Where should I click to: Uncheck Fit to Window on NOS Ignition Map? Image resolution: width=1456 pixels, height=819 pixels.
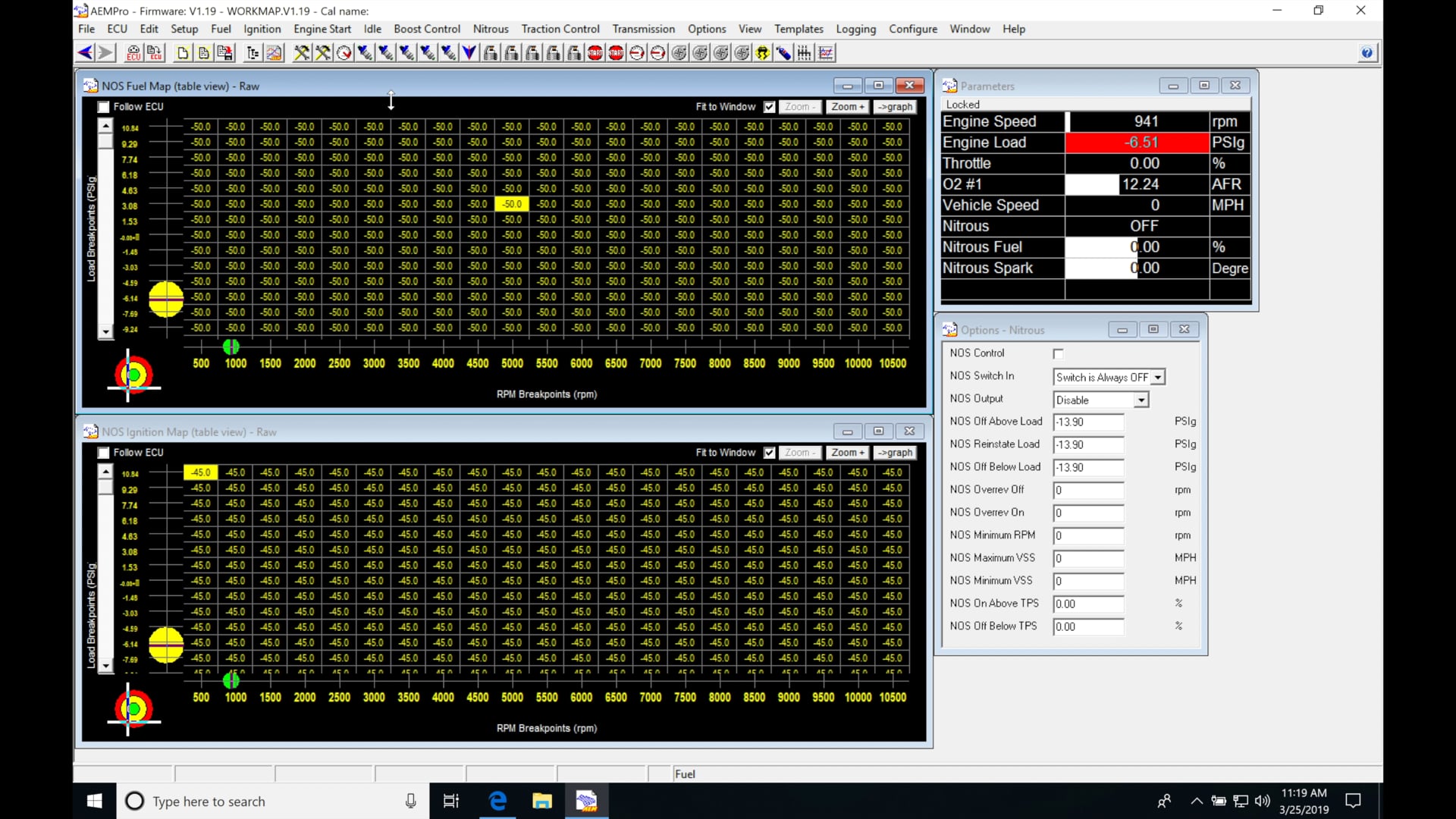pyautogui.click(x=769, y=452)
